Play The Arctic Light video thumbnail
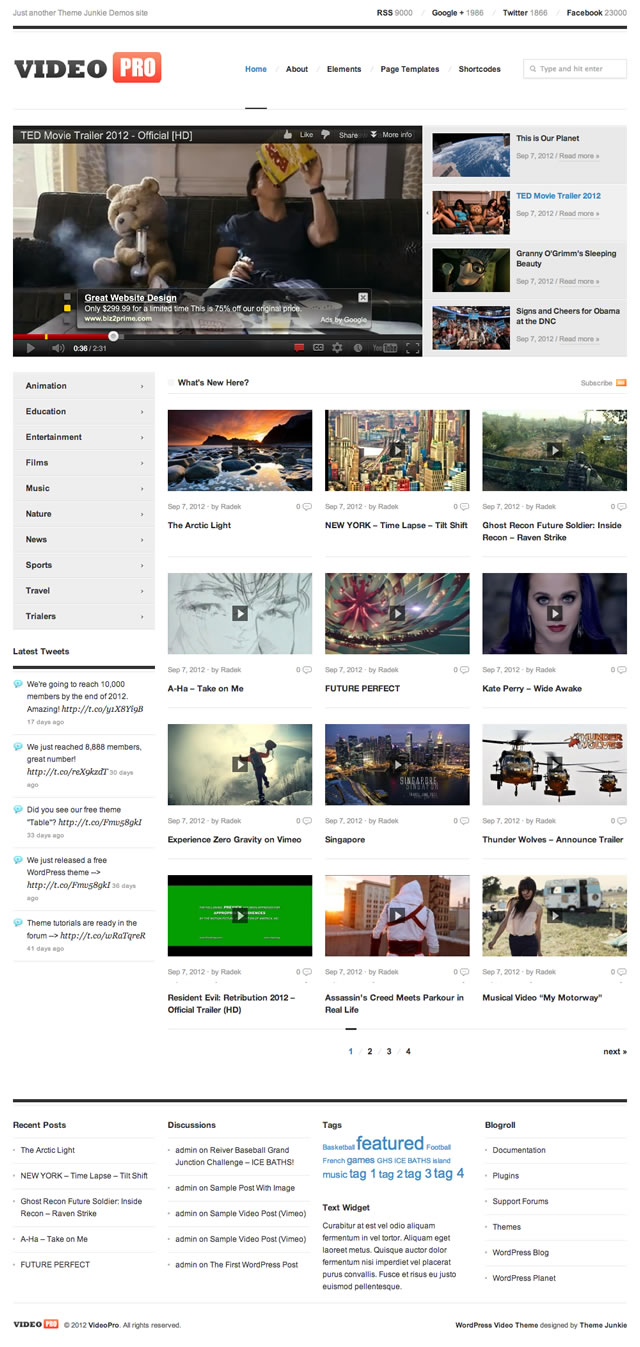 pyautogui.click(x=240, y=450)
